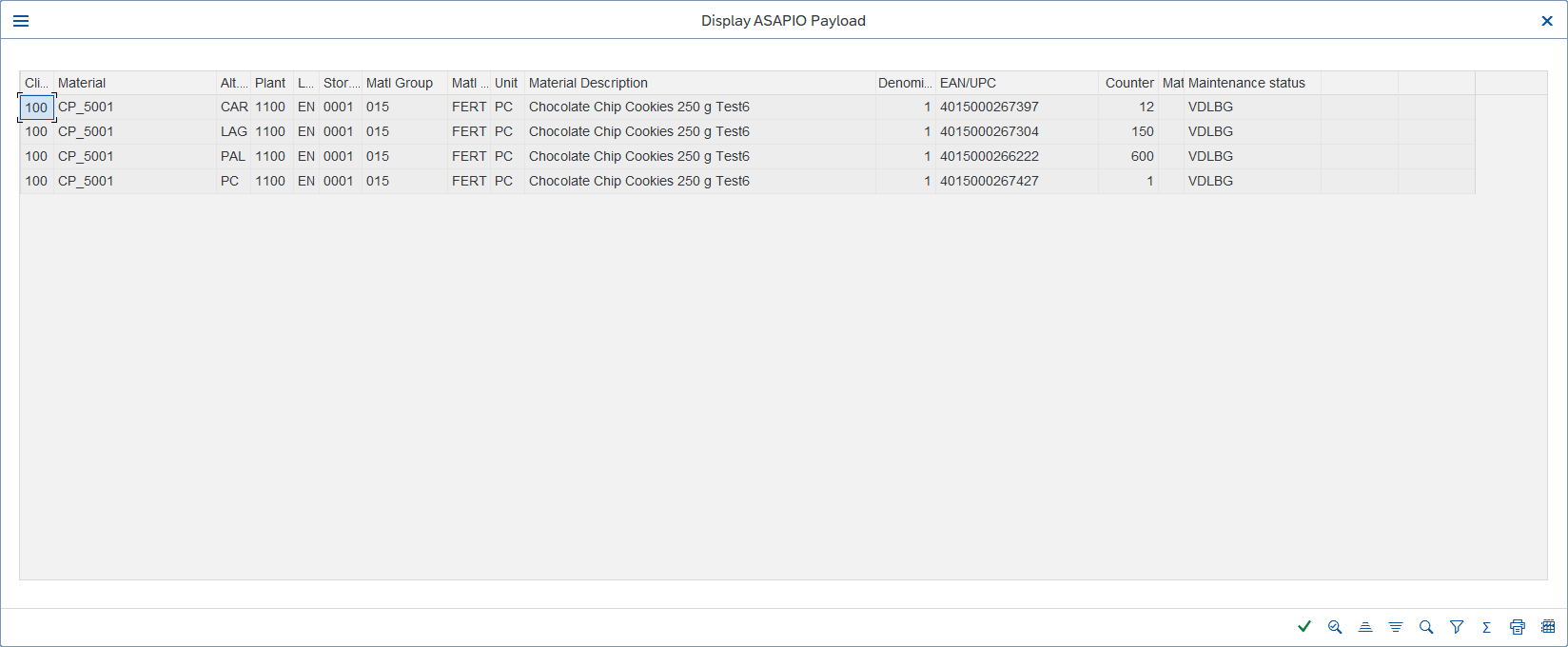Viewport: 1568px width, 647px height.
Task: Select the Unit column header
Action: [x=507, y=83]
